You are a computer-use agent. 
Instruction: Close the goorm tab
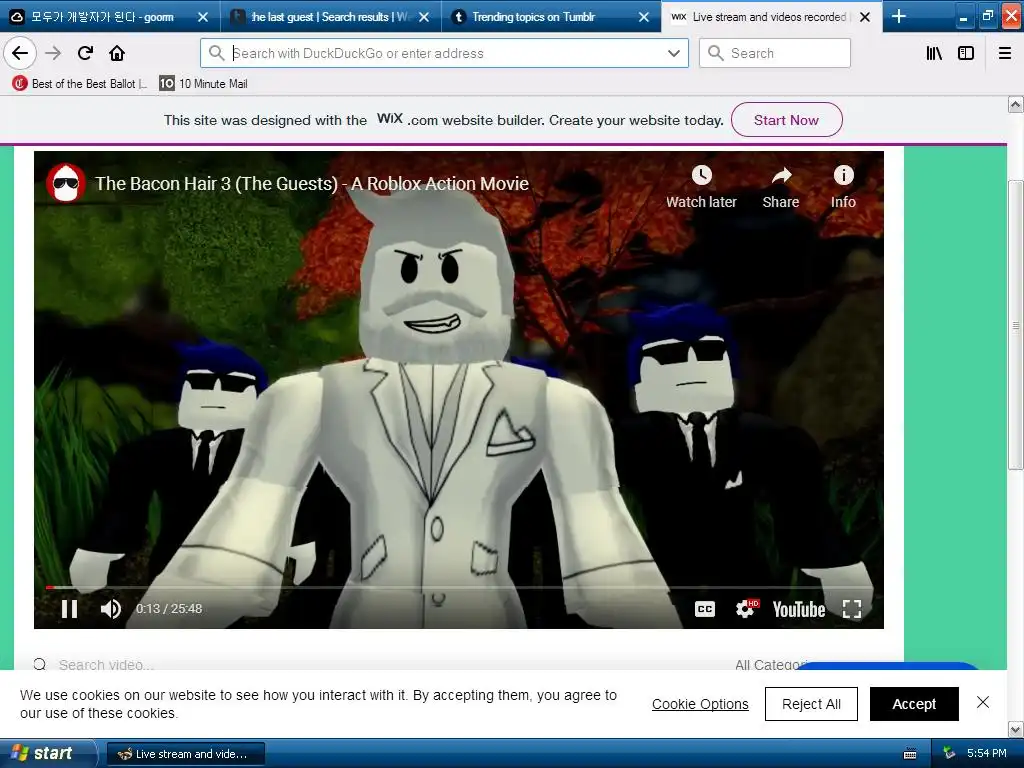click(x=203, y=17)
